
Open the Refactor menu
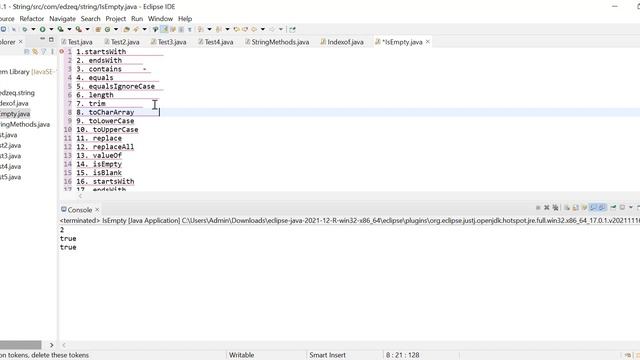tap(31, 19)
